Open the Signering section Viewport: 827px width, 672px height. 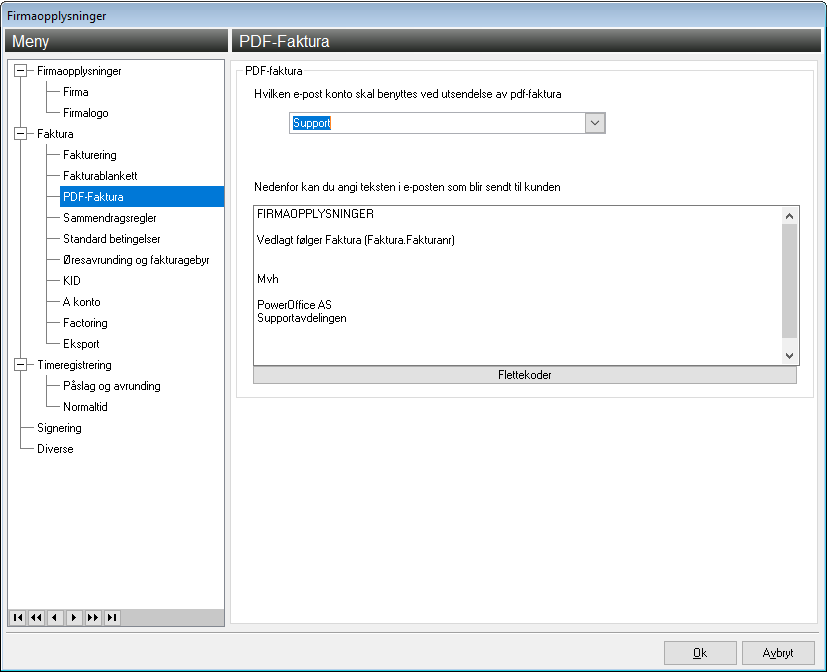pyautogui.click(x=59, y=428)
